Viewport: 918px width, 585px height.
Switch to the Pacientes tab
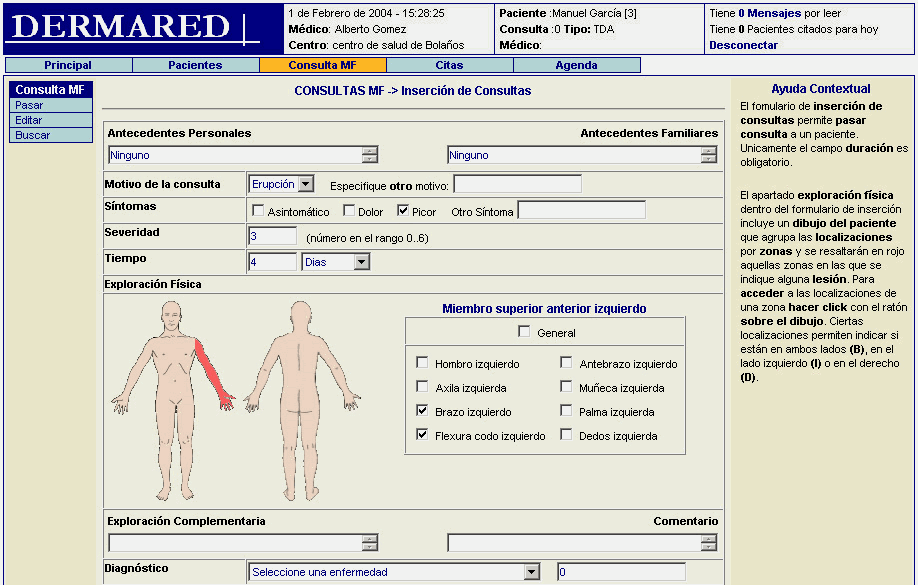coord(195,66)
